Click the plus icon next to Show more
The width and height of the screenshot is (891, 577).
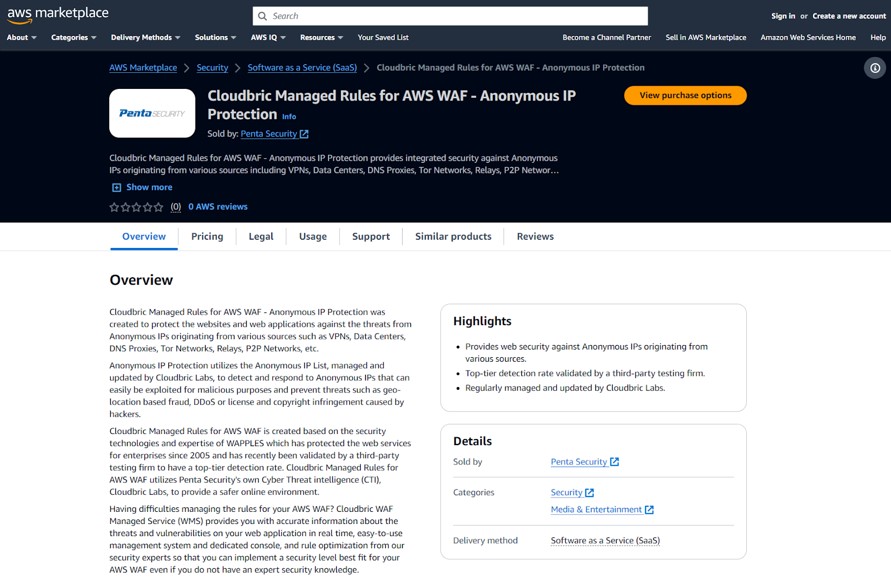pos(116,188)
